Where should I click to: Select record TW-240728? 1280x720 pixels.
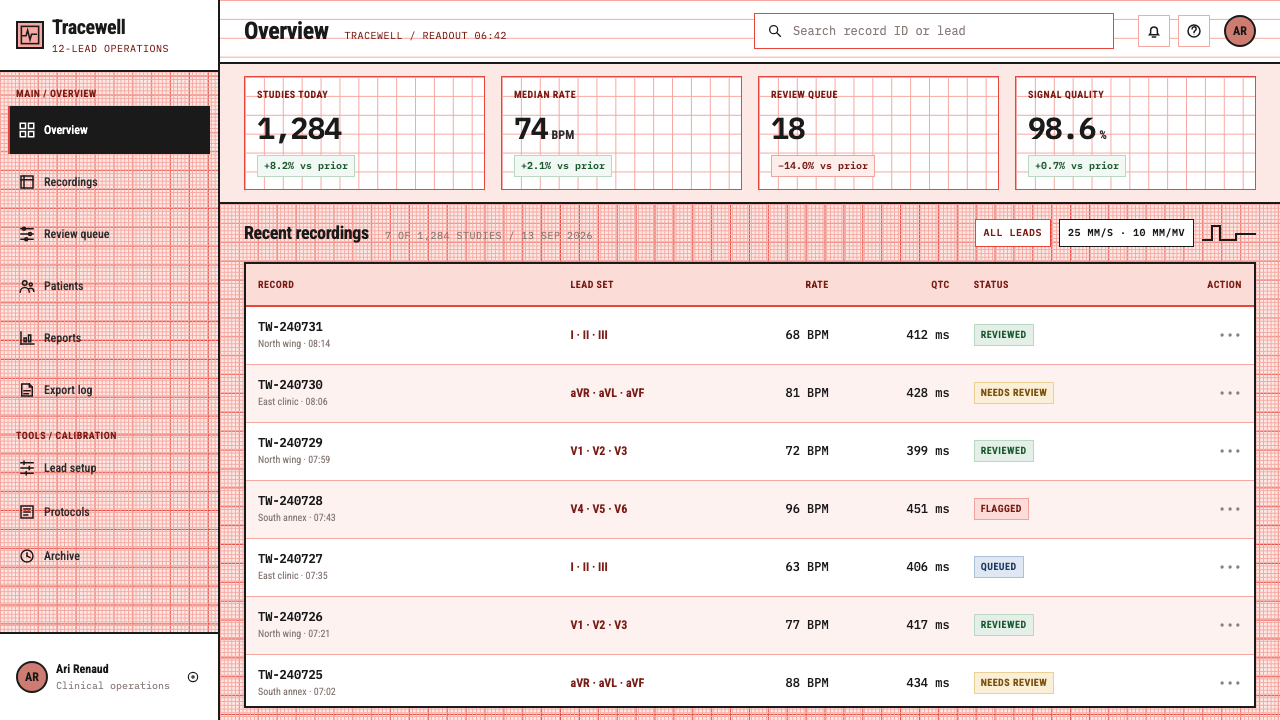[290, 501]
